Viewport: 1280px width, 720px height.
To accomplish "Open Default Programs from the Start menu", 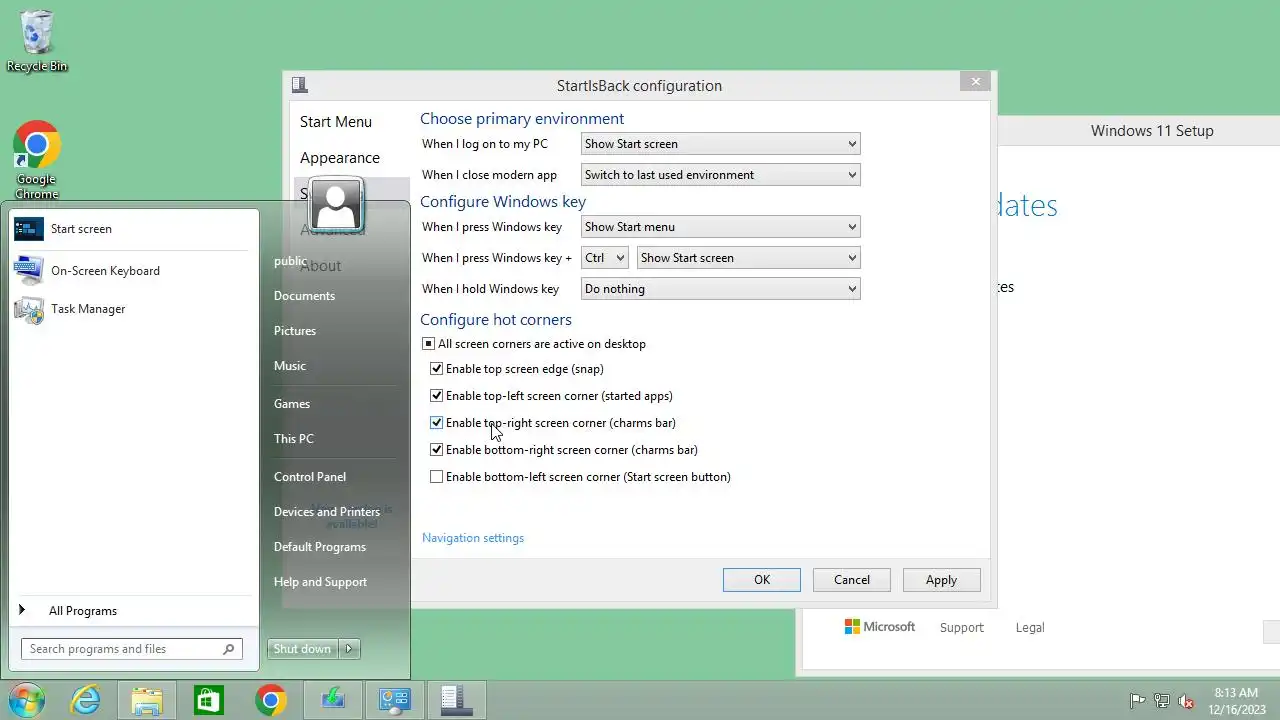I will pos(320,547).
